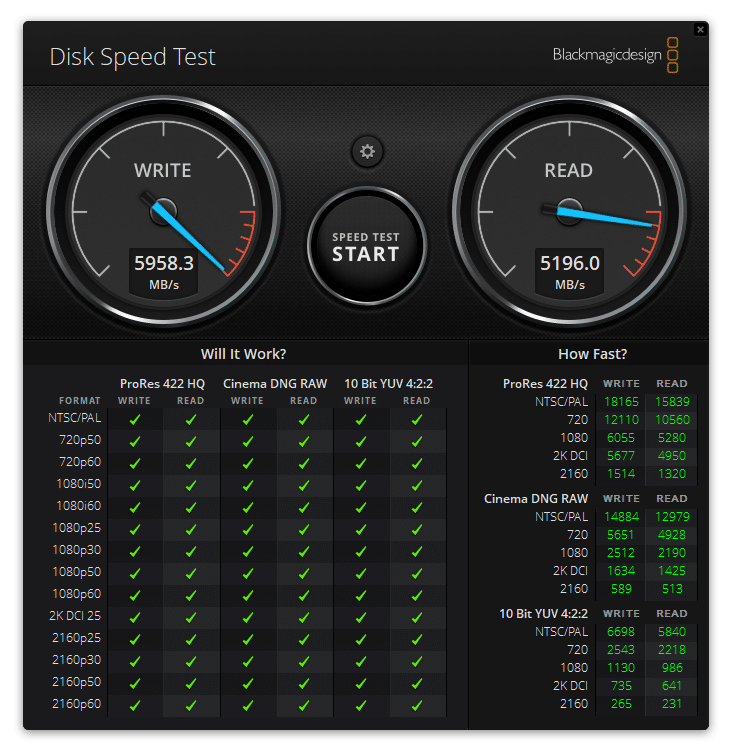Click the READ gauge label
Image resolution: width=732 pixels, height=756 pixels.
coord(569,170)
